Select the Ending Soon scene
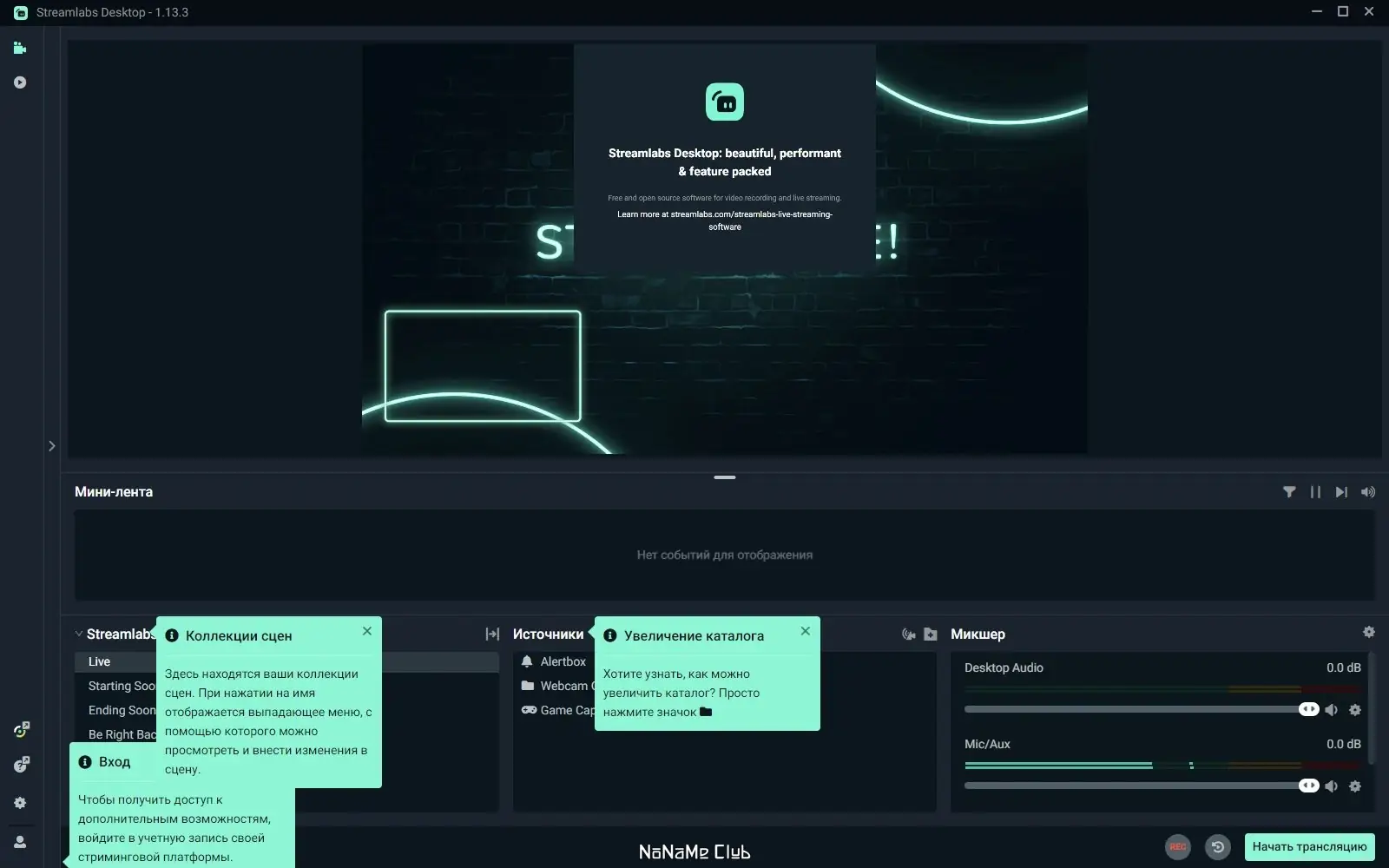Image resolution: width=1389 pixels, height=868 pixels. pos(122,710)
